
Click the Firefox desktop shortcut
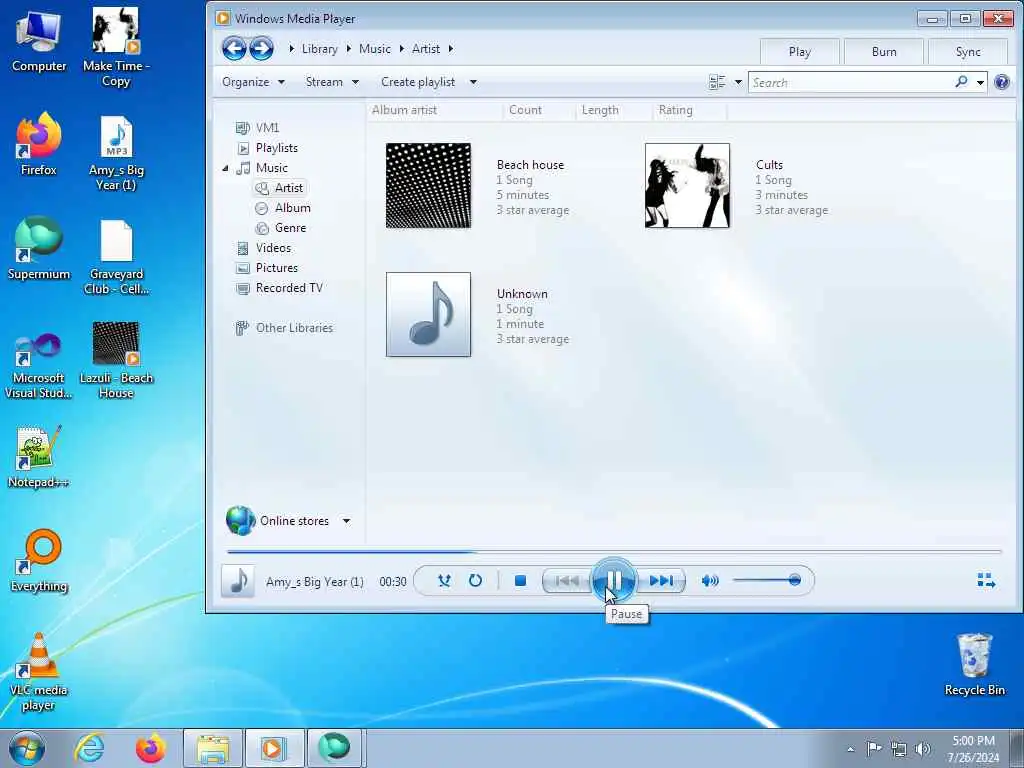(x=39, y=145)
